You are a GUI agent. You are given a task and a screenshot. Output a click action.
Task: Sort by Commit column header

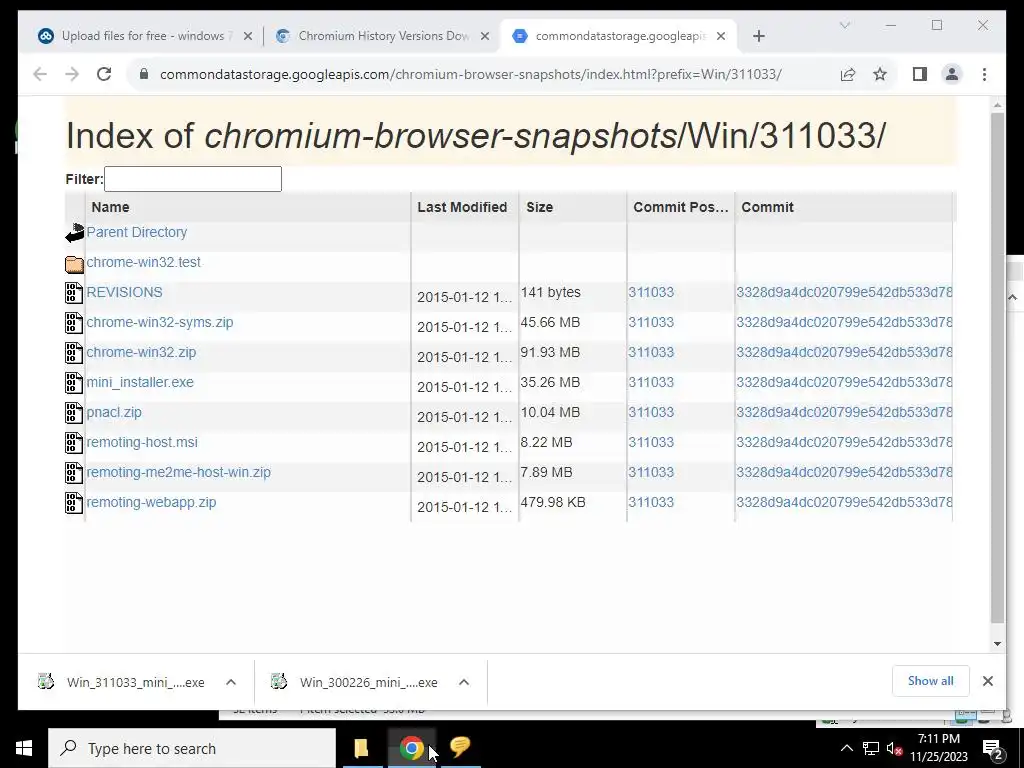coord(767,207)
